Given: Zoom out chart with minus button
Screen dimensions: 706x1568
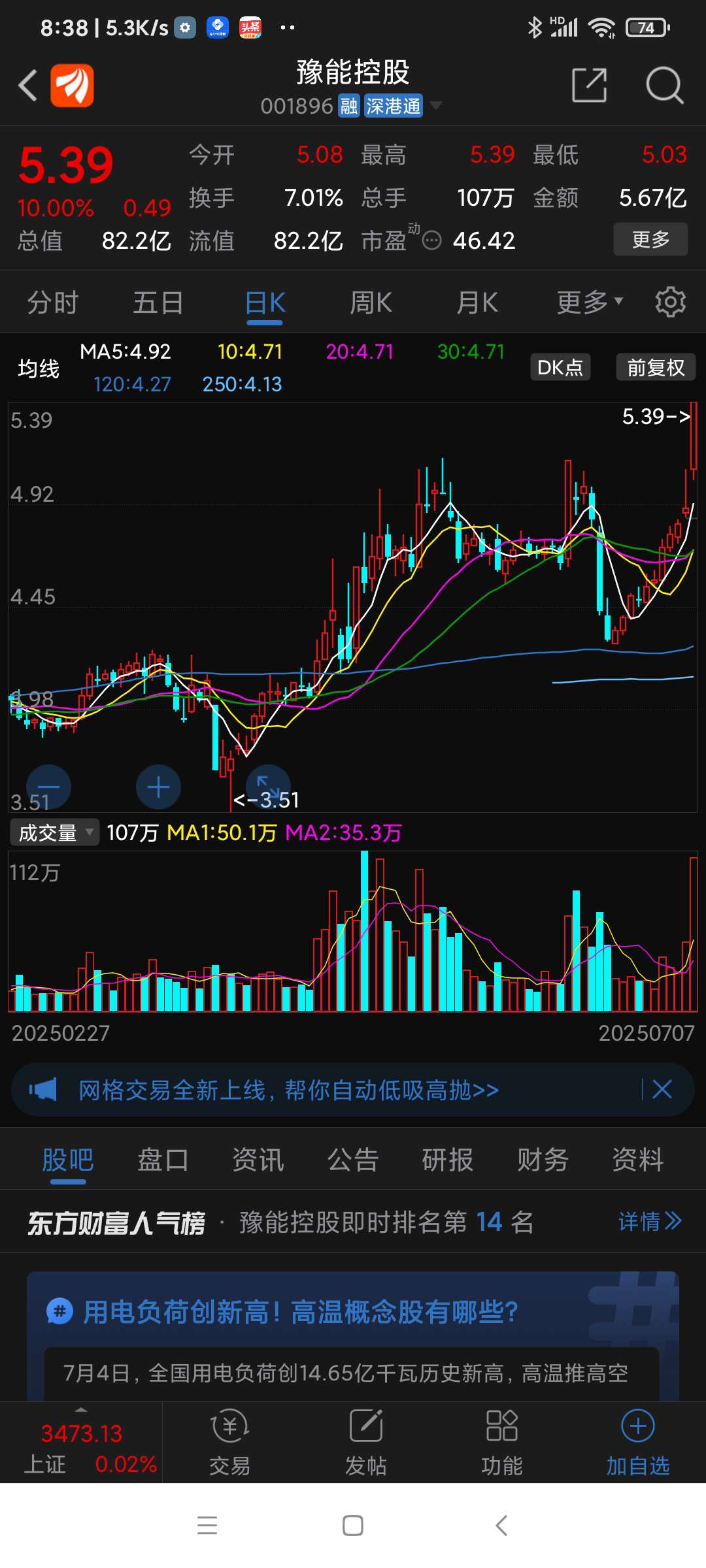Looking at the screenshot, I should [x=48, y=787].
